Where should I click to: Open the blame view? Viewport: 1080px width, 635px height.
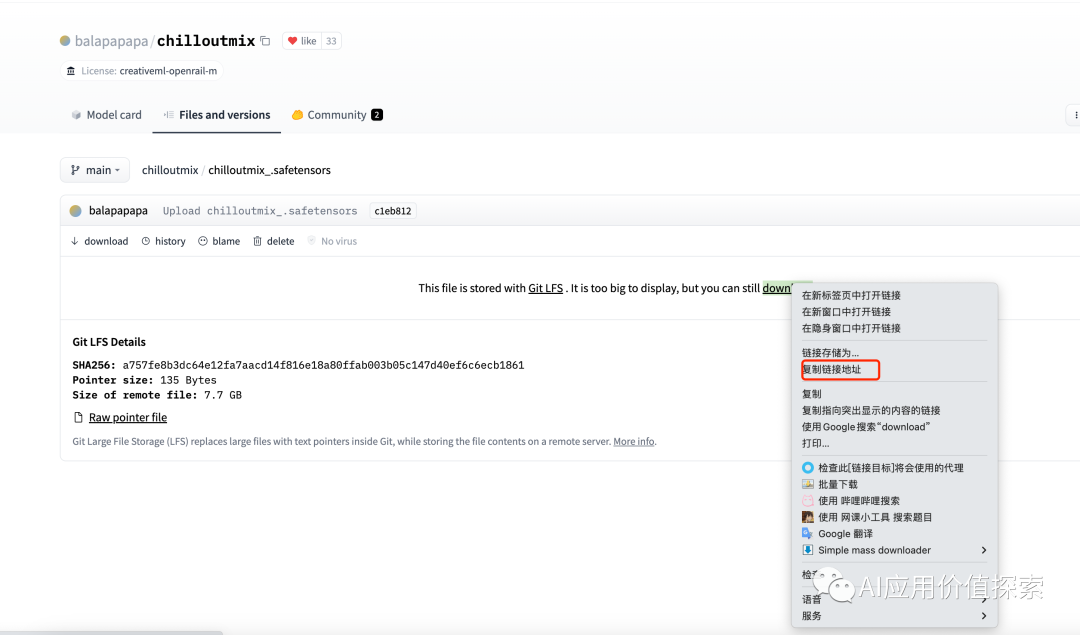[219, 241]
